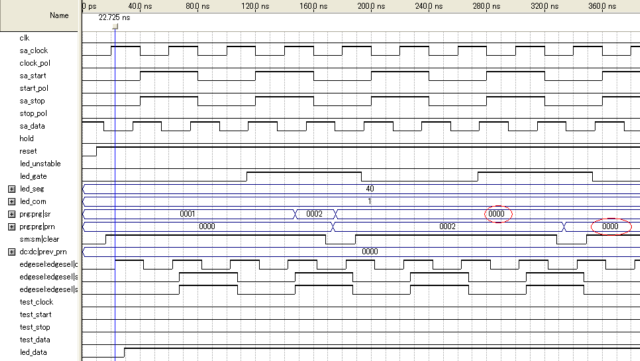Click the 0002 value segment in sr waveform
Screen dimensions: 640x361
[314, 214]
